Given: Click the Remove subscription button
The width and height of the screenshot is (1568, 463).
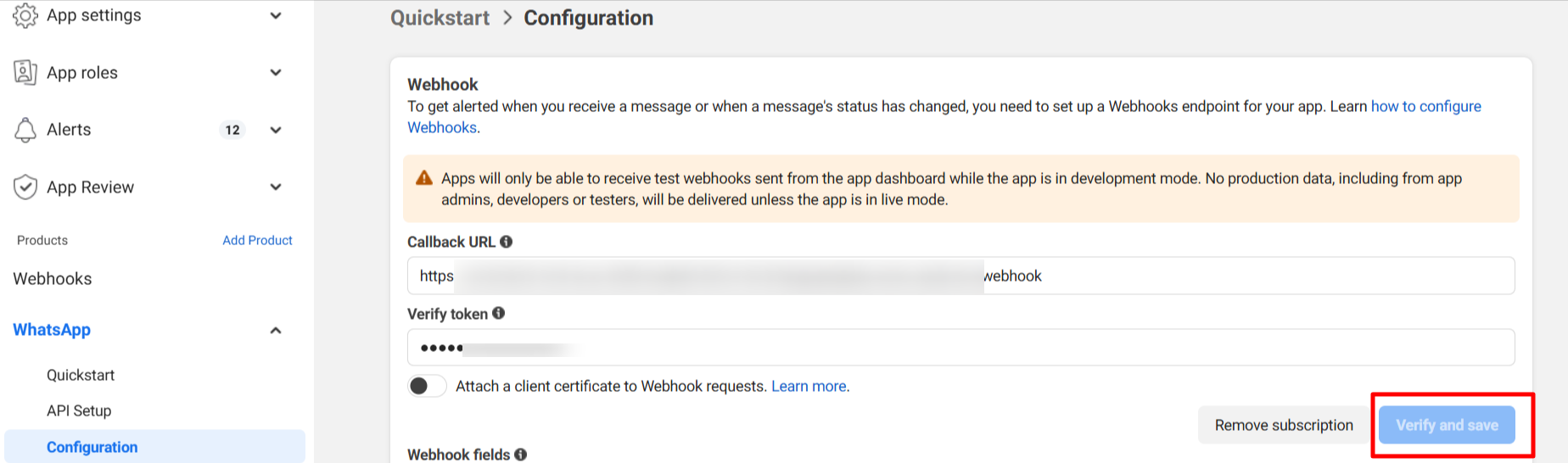Looking at the screenshot, I should (1284, 425).
